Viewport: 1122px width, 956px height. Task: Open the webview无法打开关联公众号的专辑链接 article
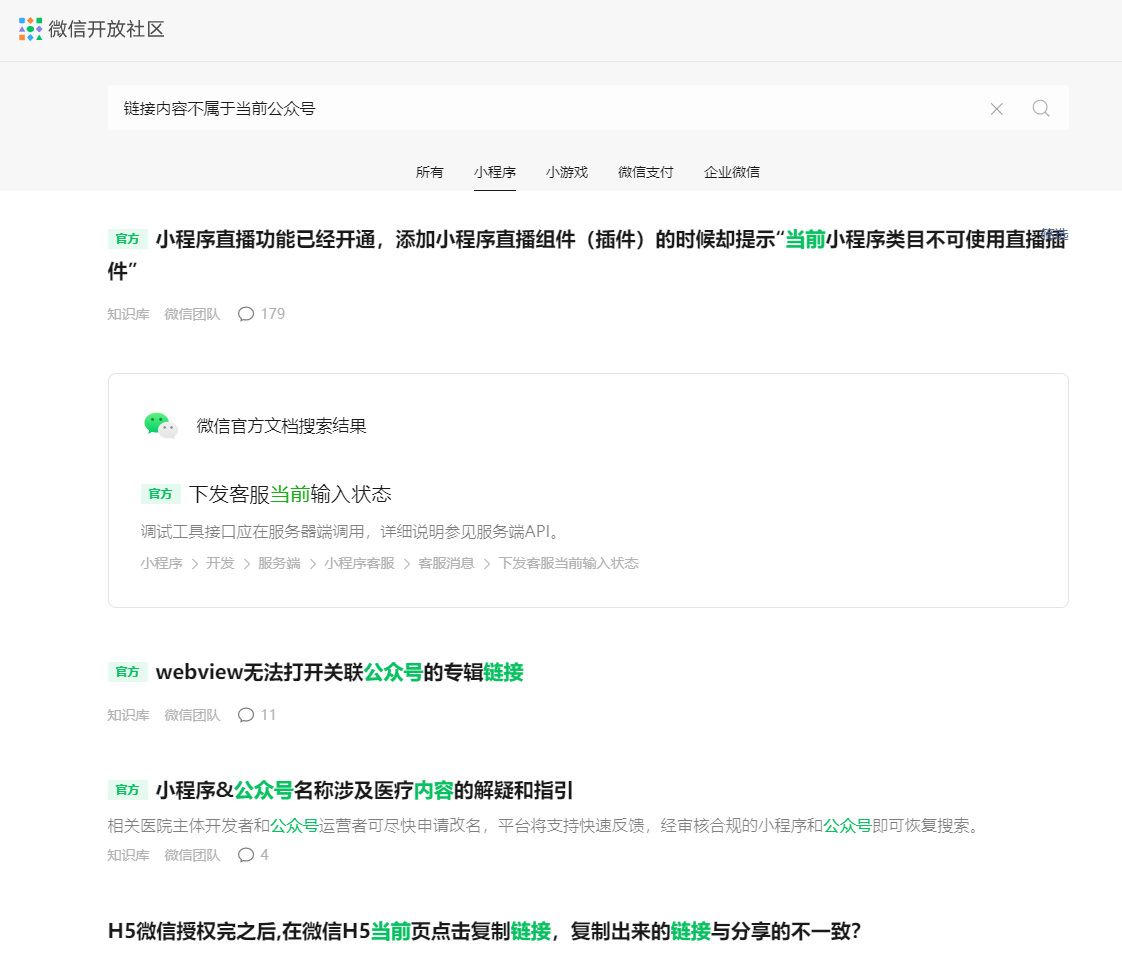(x=339, y=673)
